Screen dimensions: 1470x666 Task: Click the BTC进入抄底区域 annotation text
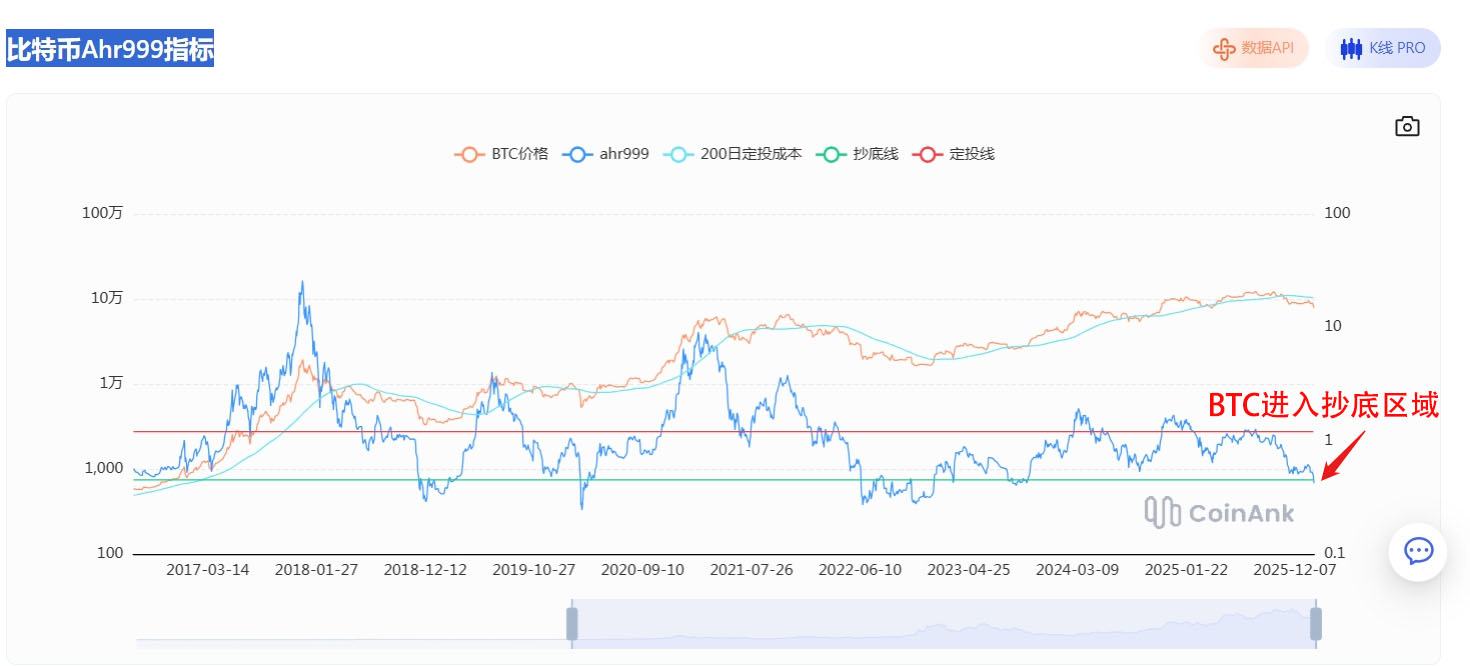click(1323, 405)
